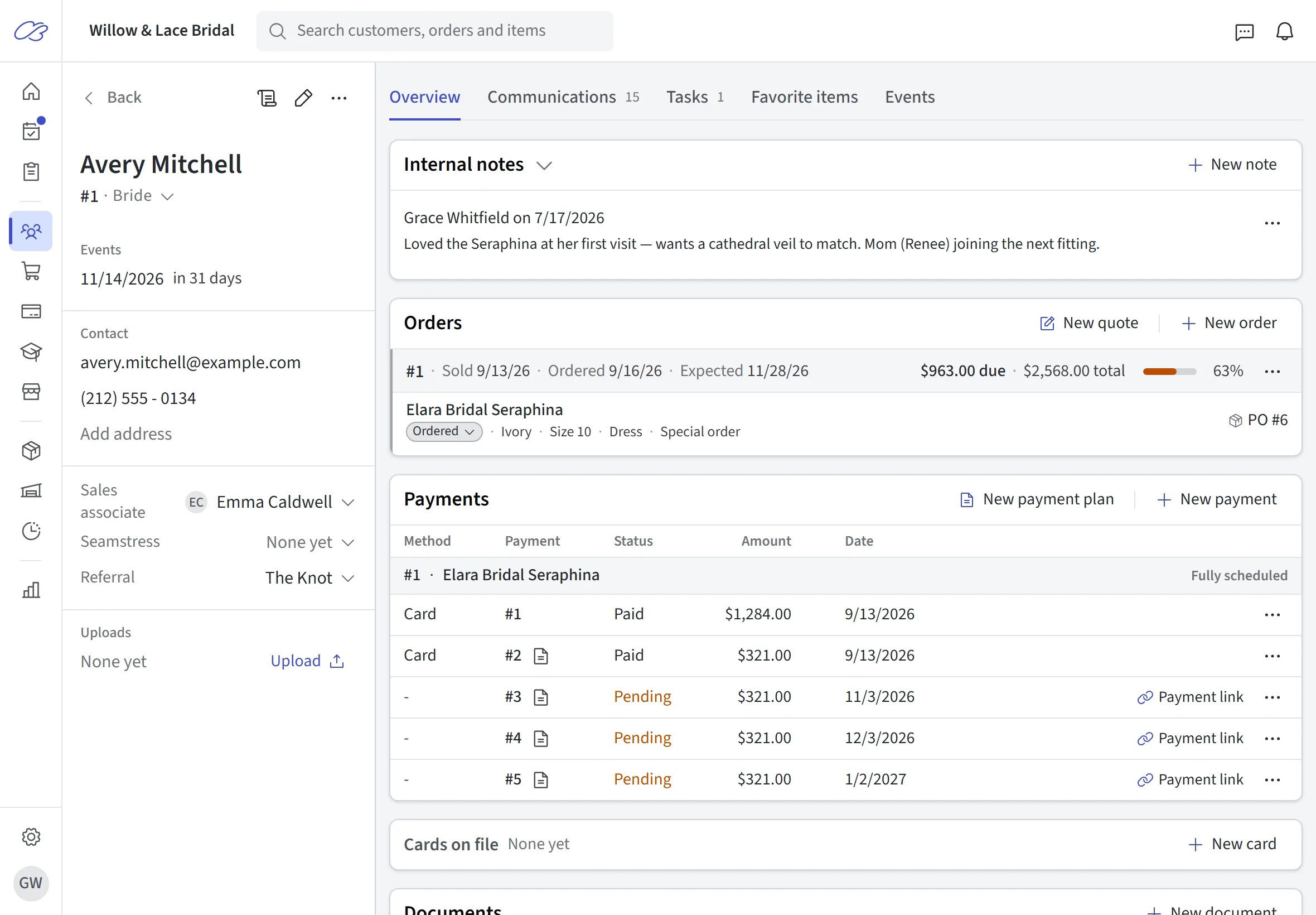Switch to the Tasks tab

coord(694,97)
